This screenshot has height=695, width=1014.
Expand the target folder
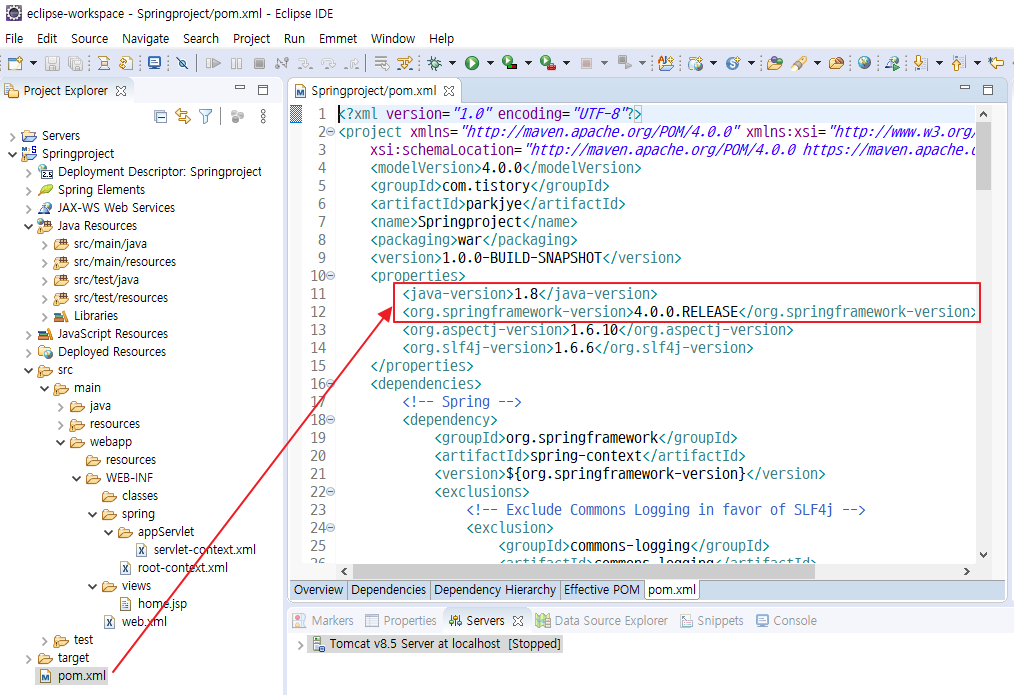tap(28, 659)
